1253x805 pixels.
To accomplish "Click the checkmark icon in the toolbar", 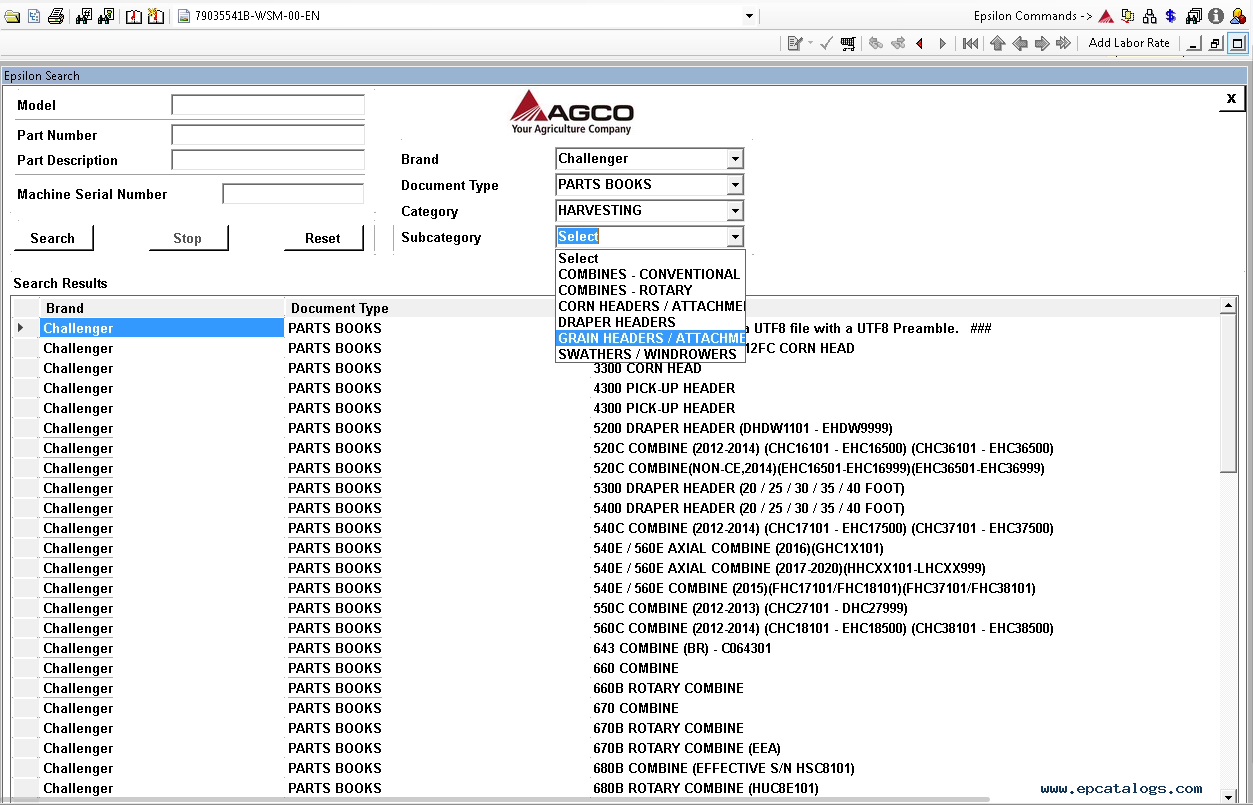I will pos(827,43).
